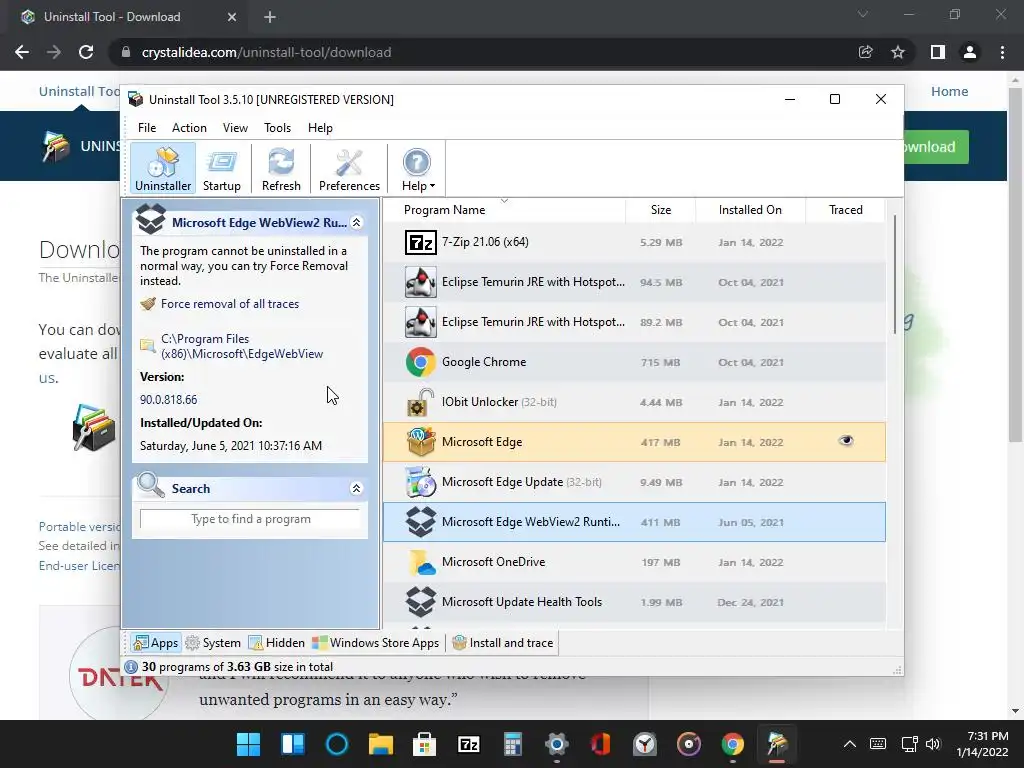Select the Microsoft Edge program icon
This screenshot has width=1024, height=768.
point(421,442)
